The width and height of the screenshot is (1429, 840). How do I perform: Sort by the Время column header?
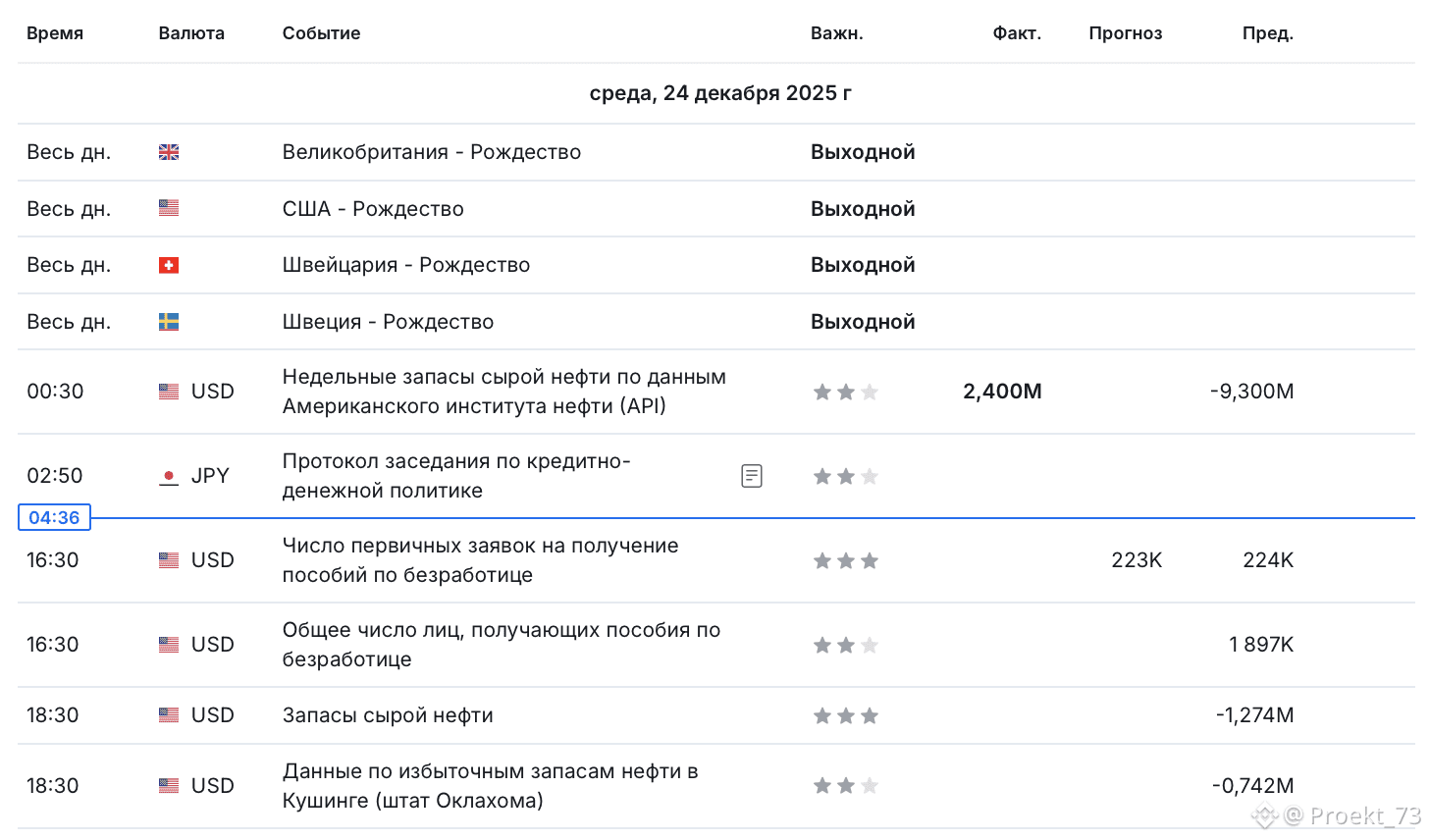(55, 33)
